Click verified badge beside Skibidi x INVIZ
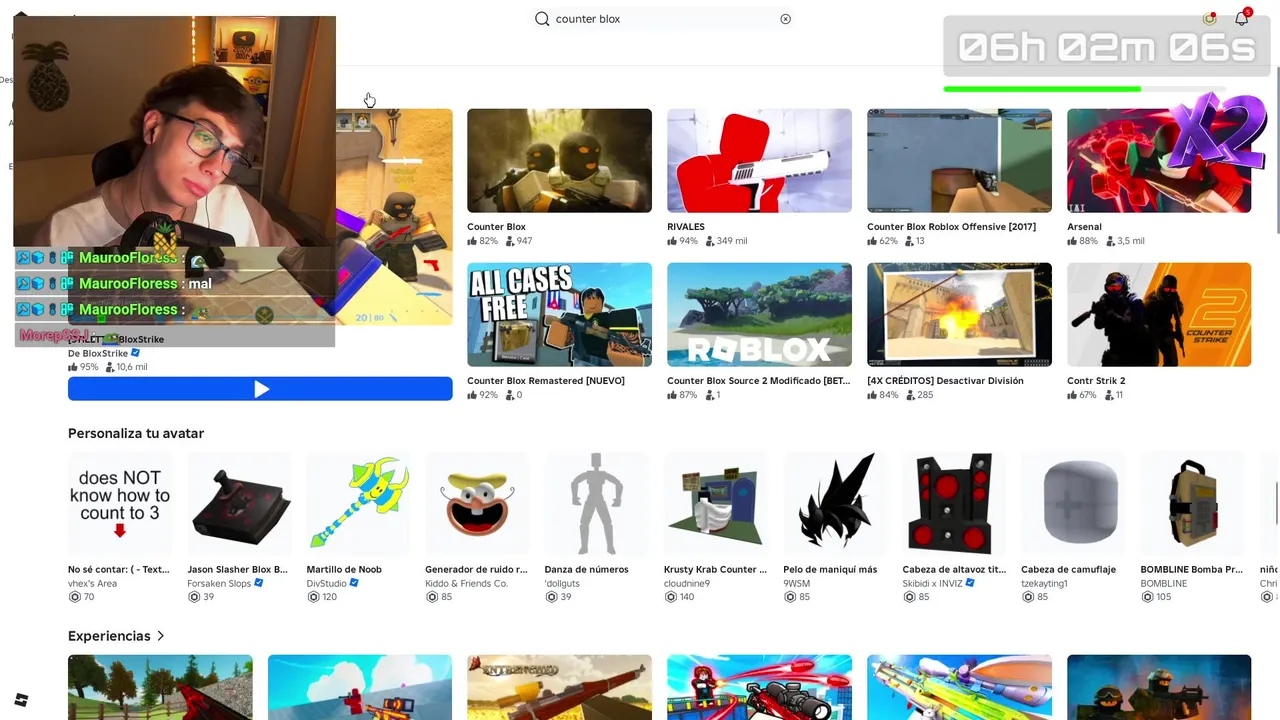The image size is (1280, 720). 970,583
